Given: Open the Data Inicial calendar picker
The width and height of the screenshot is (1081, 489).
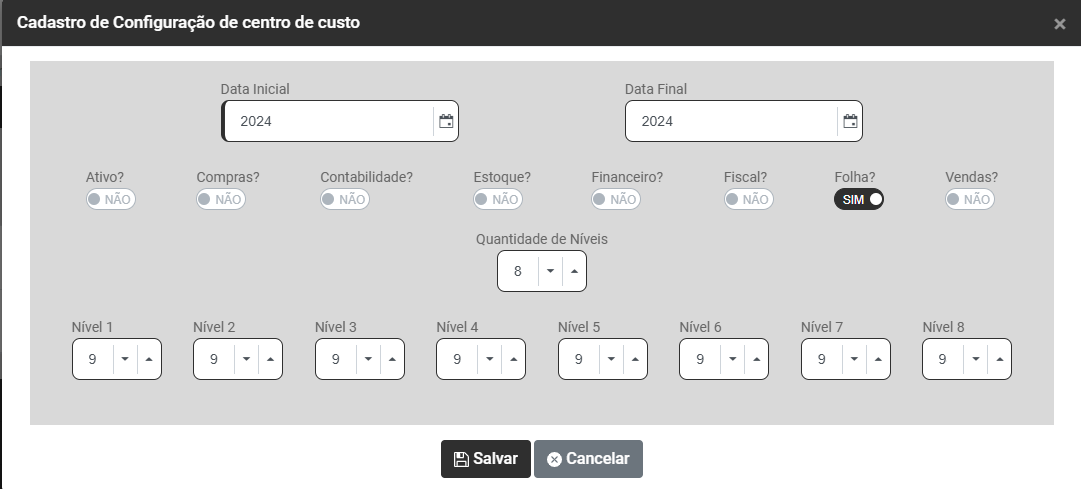Looking at the screenshot, I should (x=446, y=122).
